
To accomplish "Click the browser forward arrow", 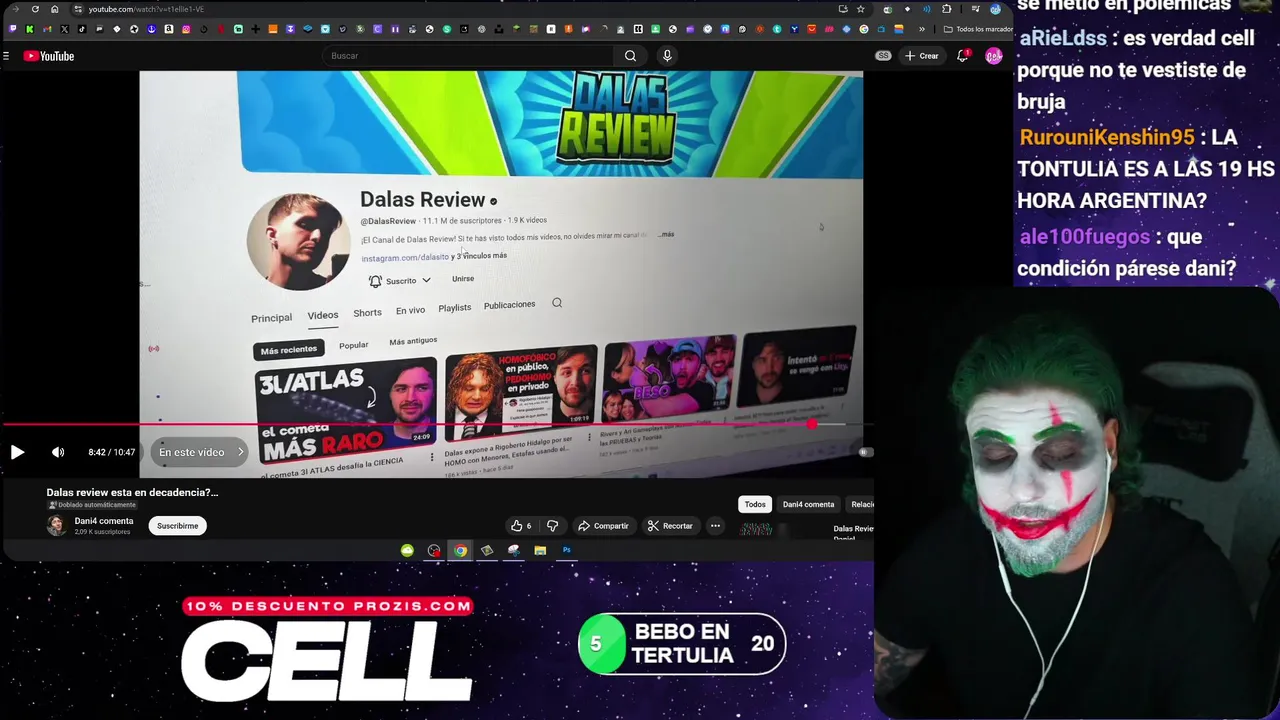I will pos(15,9).
